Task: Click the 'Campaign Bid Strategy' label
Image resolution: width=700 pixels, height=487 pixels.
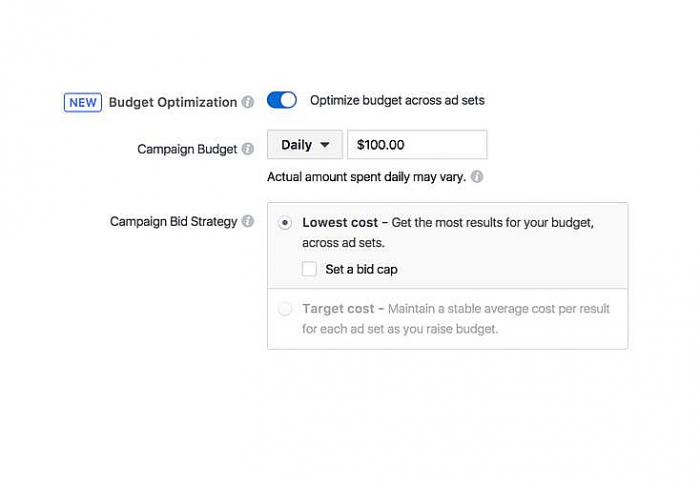Action: tap(173, 221)
